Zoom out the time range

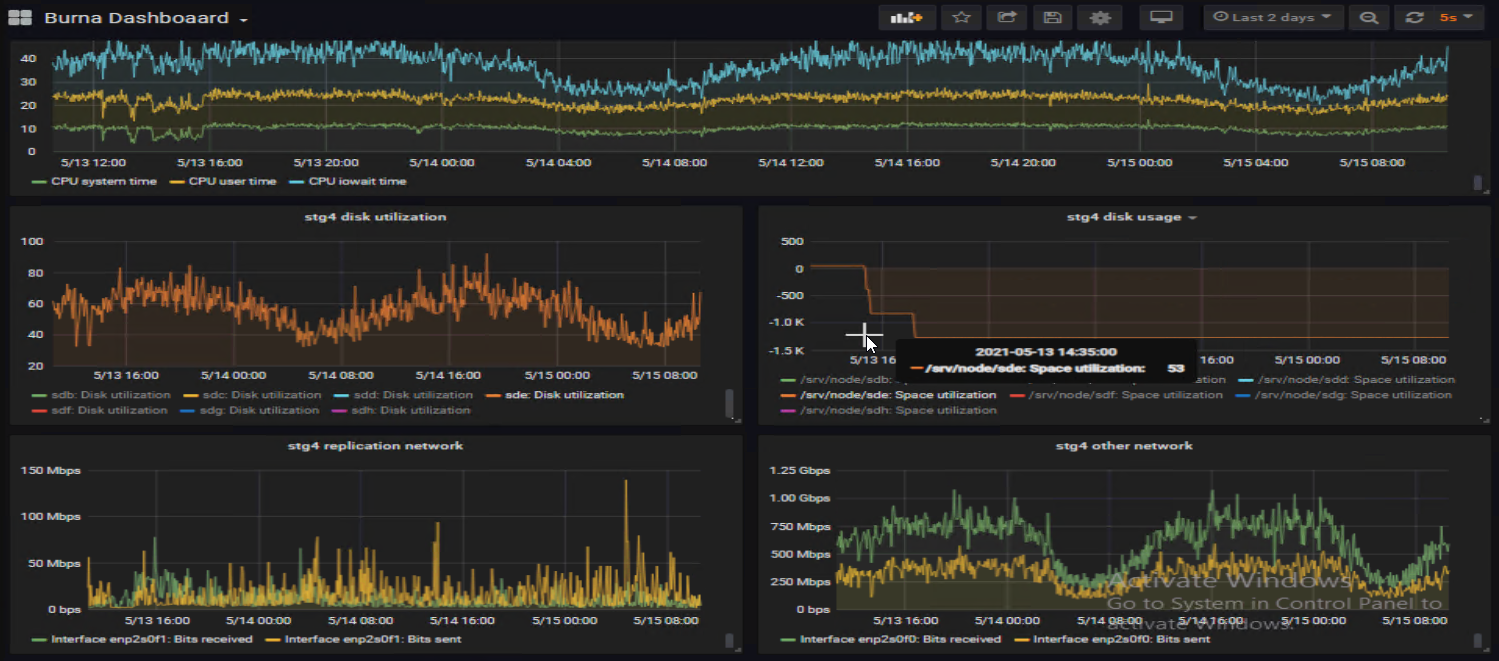pyautogui.click(x=1369, y=18)
